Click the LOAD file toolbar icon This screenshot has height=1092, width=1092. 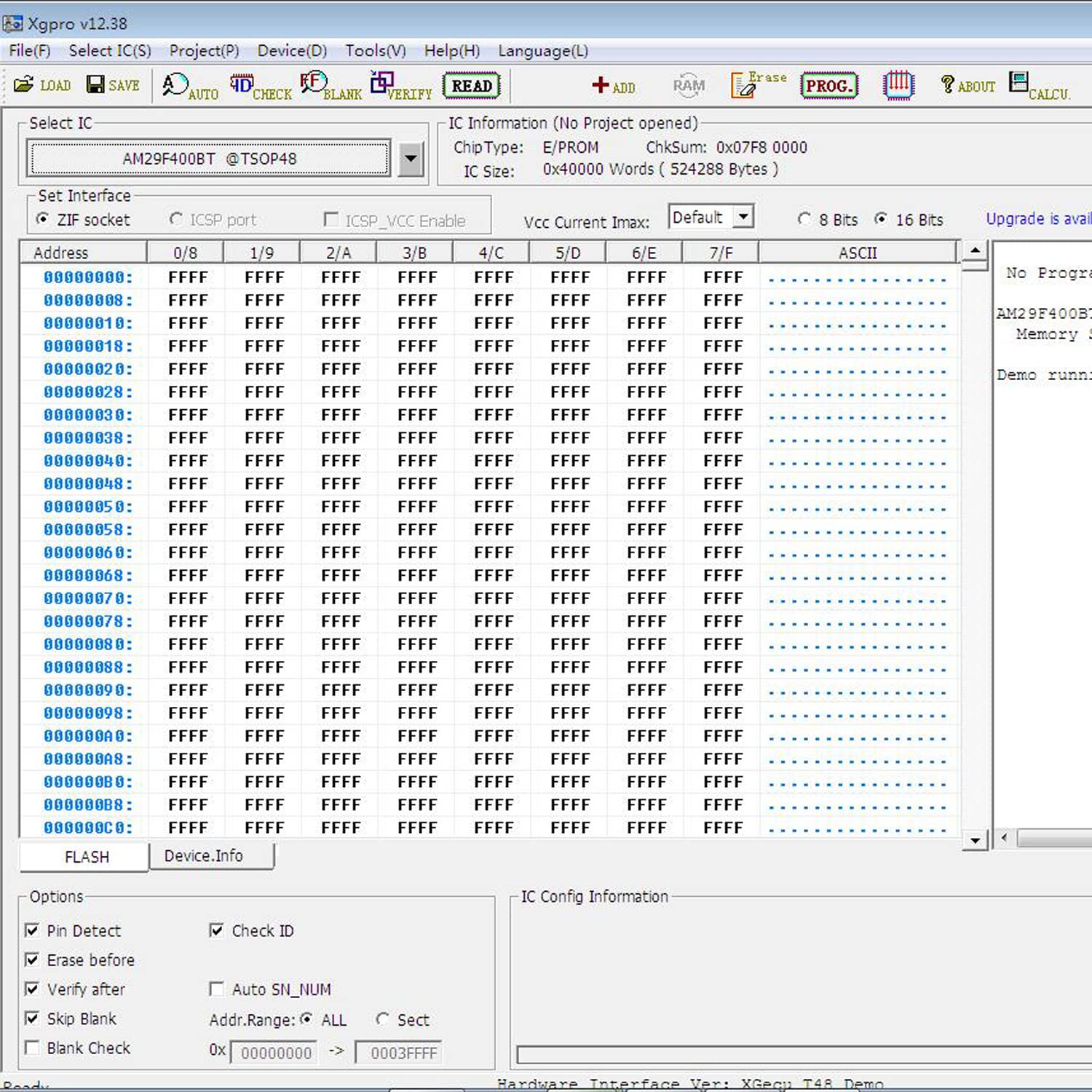[41, 85]
